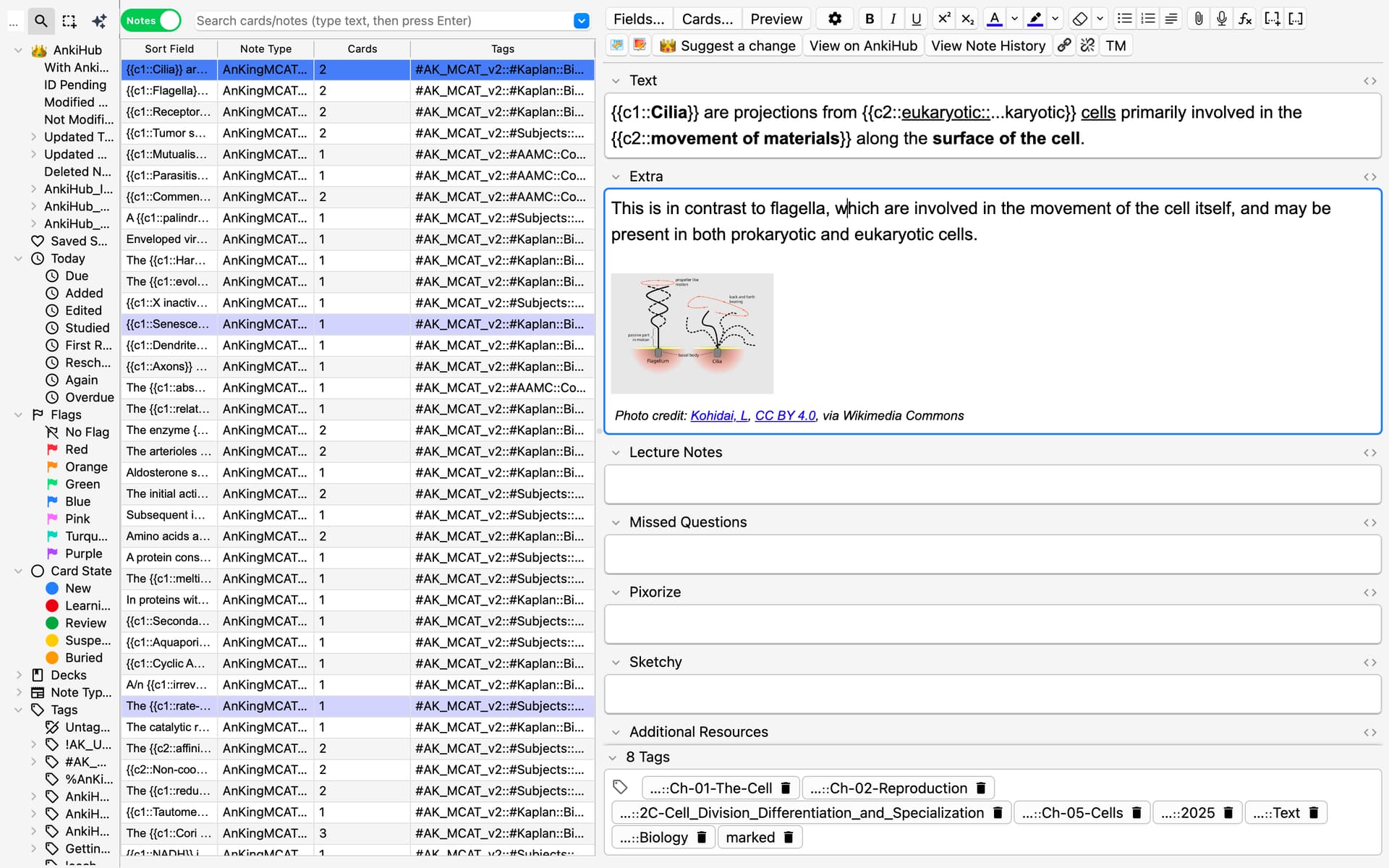Click the eraser remove formatting icon
The width and height of the screenshot is (1389, 868).
click(x=1079, y=19)
